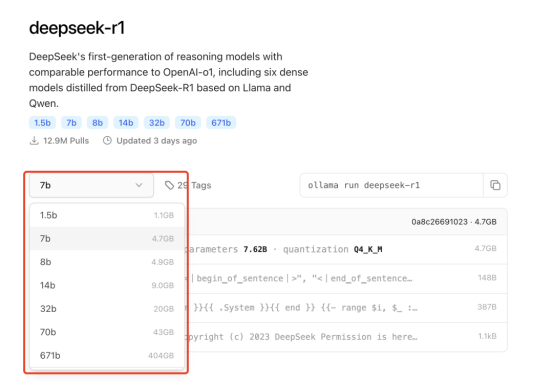Click the ollama run deepseek-r1 command field
Viewport: 553px width, 383px height.
391,185
